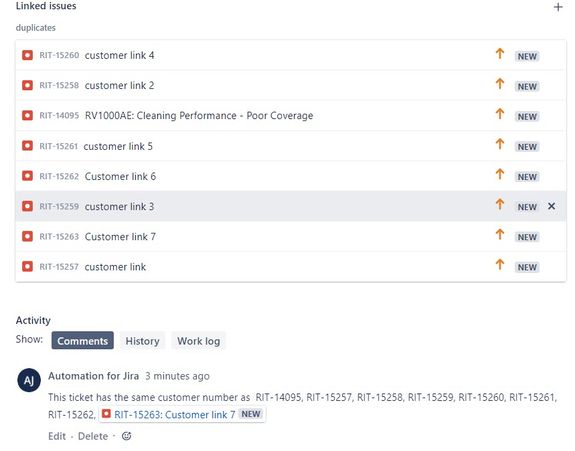Click the '3 minutes ago' timestamp
The width and height of the screenshot is (575, 451).
[177, 376]
